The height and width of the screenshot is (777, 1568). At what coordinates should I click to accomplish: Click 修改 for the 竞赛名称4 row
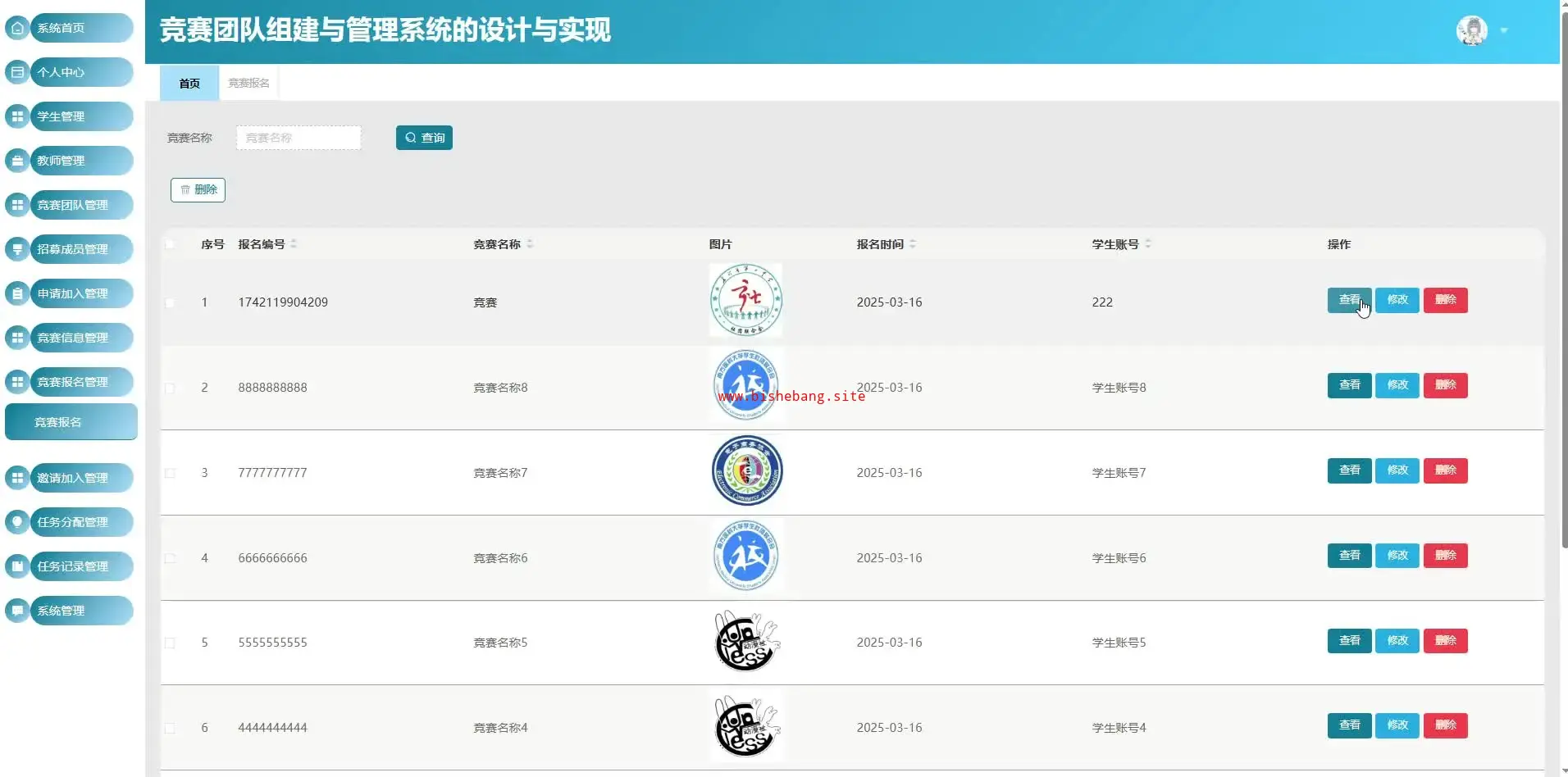1397,725
